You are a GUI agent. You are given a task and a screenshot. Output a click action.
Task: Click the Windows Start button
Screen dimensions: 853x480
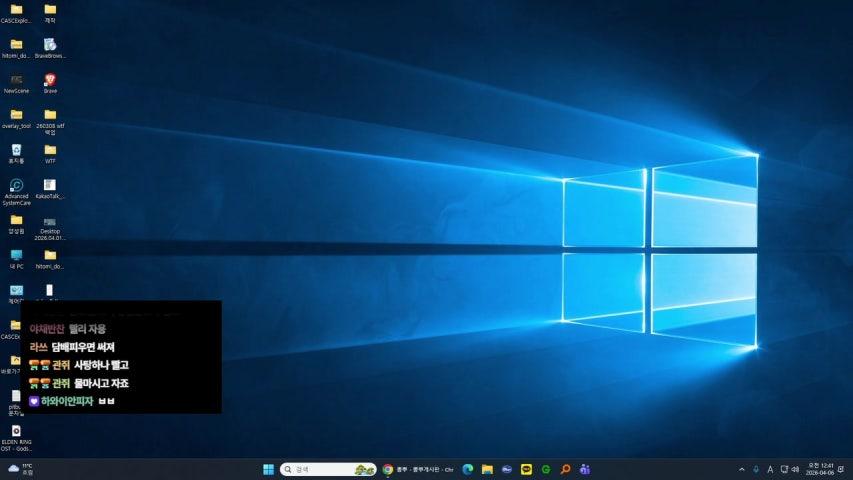point(268,469)
